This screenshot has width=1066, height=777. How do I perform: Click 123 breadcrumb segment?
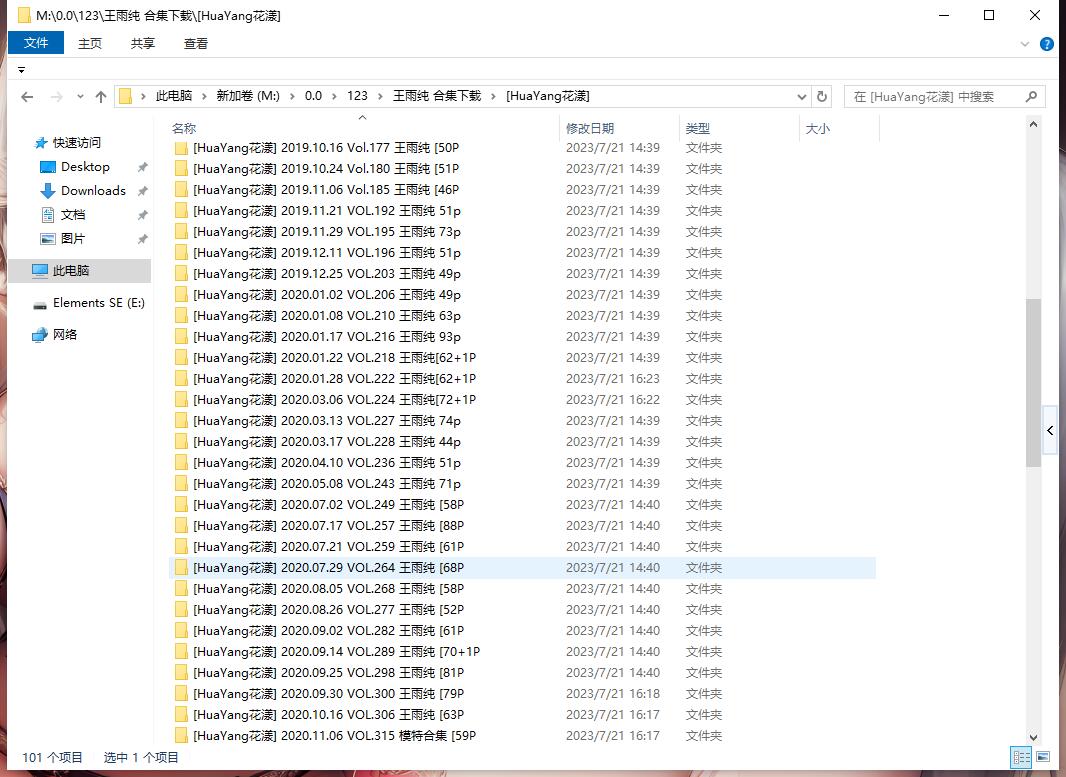pos(358,96)
